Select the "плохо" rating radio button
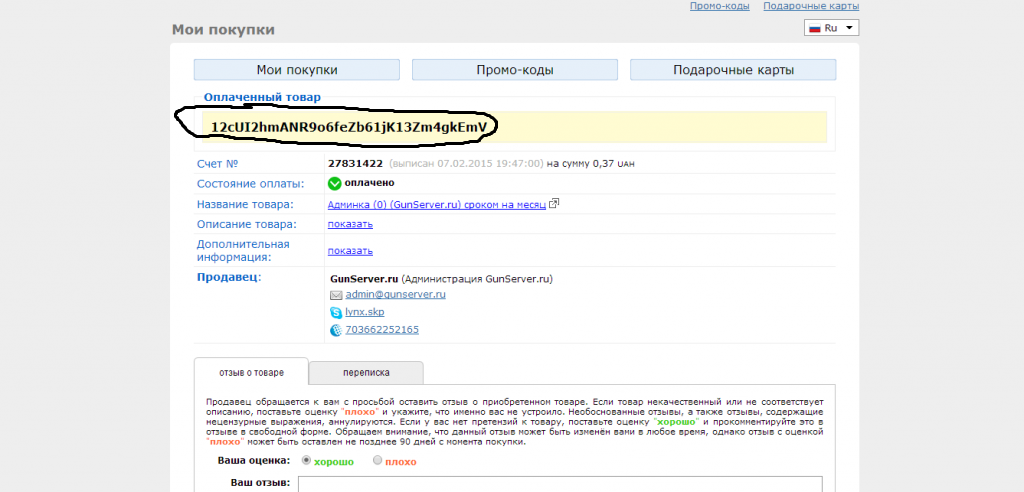 (x=377, y=461)
